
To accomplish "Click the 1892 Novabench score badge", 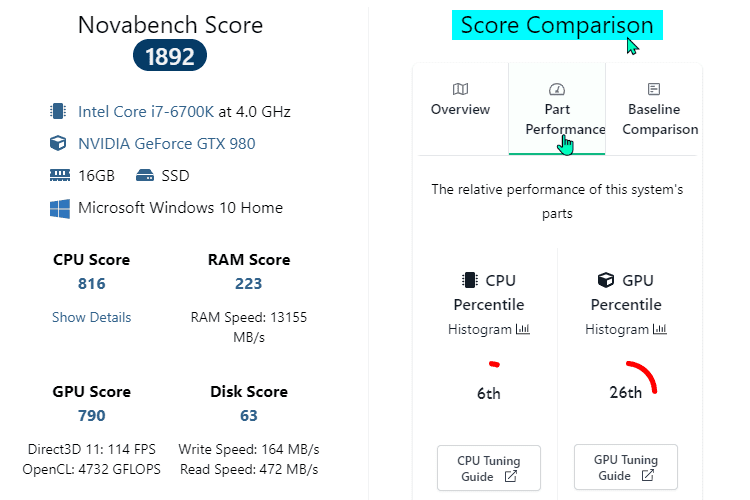I will click(170, 58).
